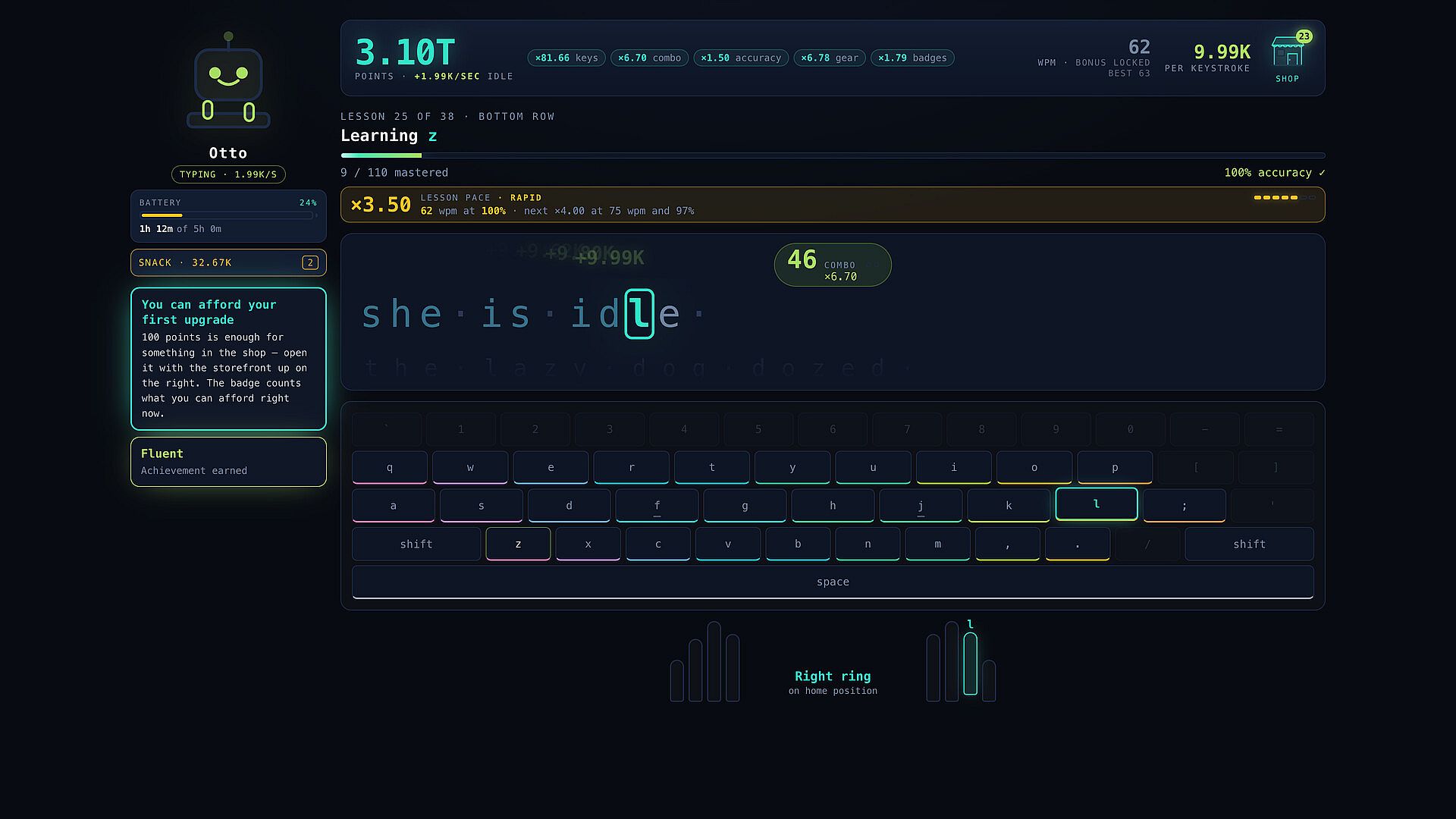This screenshot has height=819, width=1456.
Task: Click the h key on the virtual keyboard
Action: [x=833, y=506]
